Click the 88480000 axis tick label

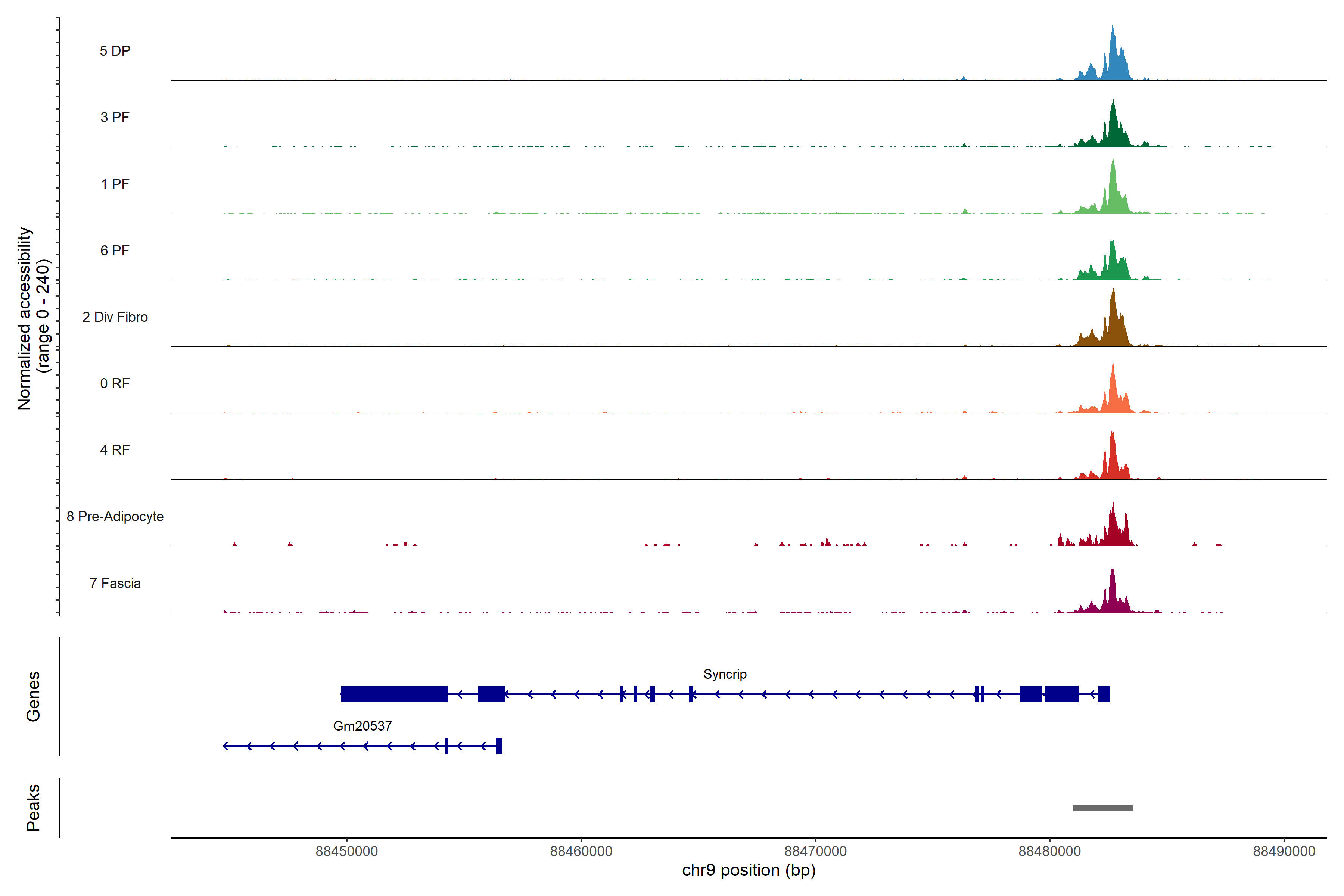(x=1050, y=852)
